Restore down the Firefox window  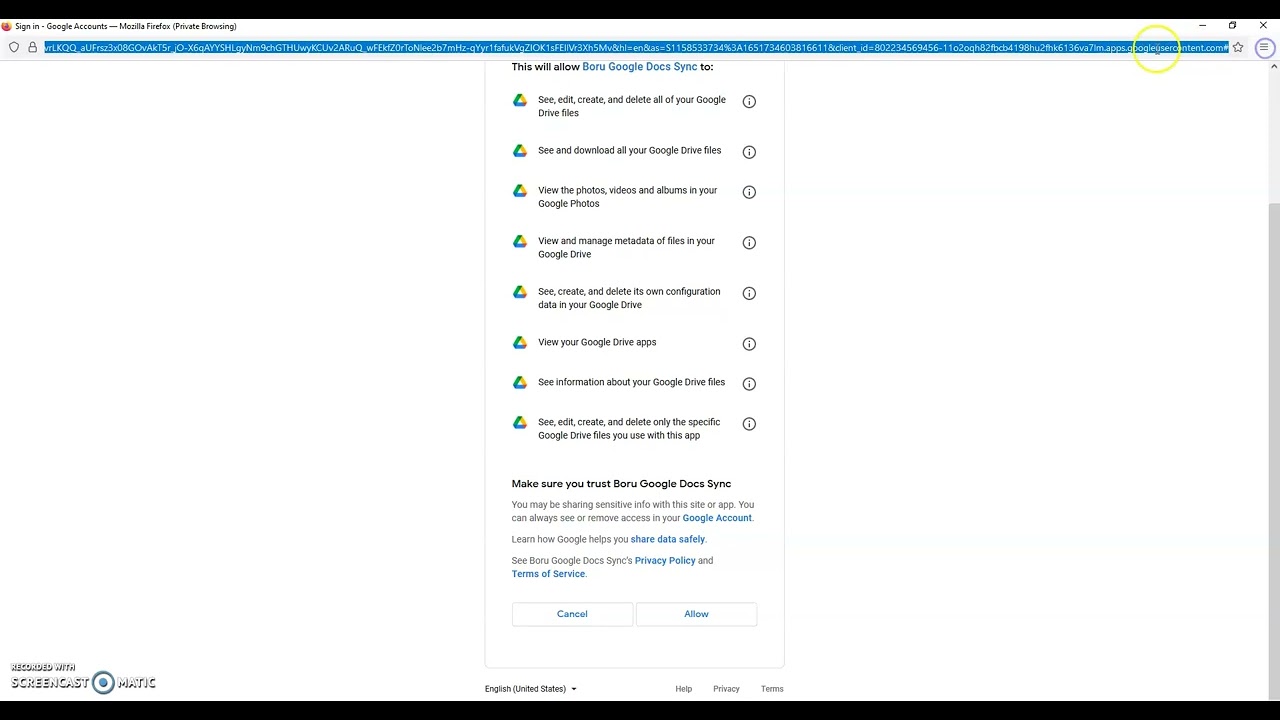coord(1233,26)
